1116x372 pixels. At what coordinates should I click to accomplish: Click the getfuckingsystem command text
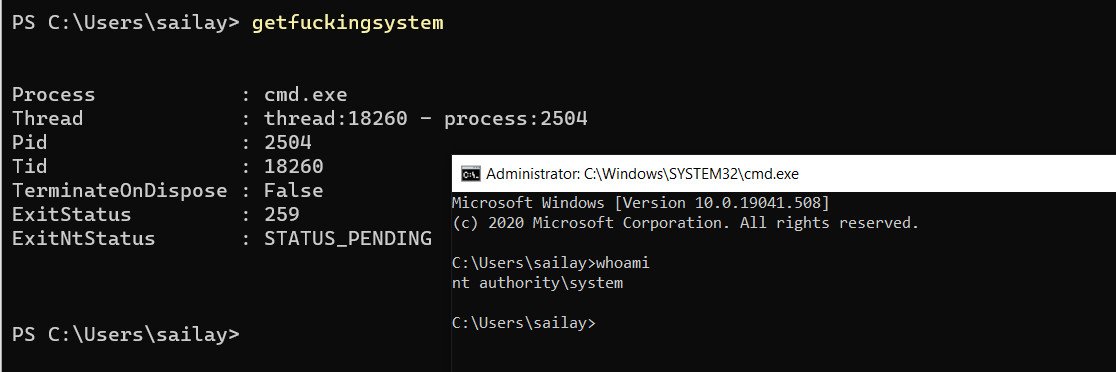pos(347,23)
